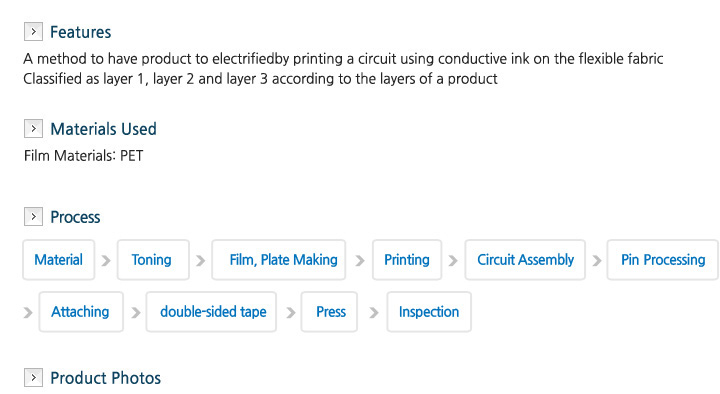Click the Attaching process step
Image resolution: width=720 pixels, height=394 pixels.
pos(81,312)
